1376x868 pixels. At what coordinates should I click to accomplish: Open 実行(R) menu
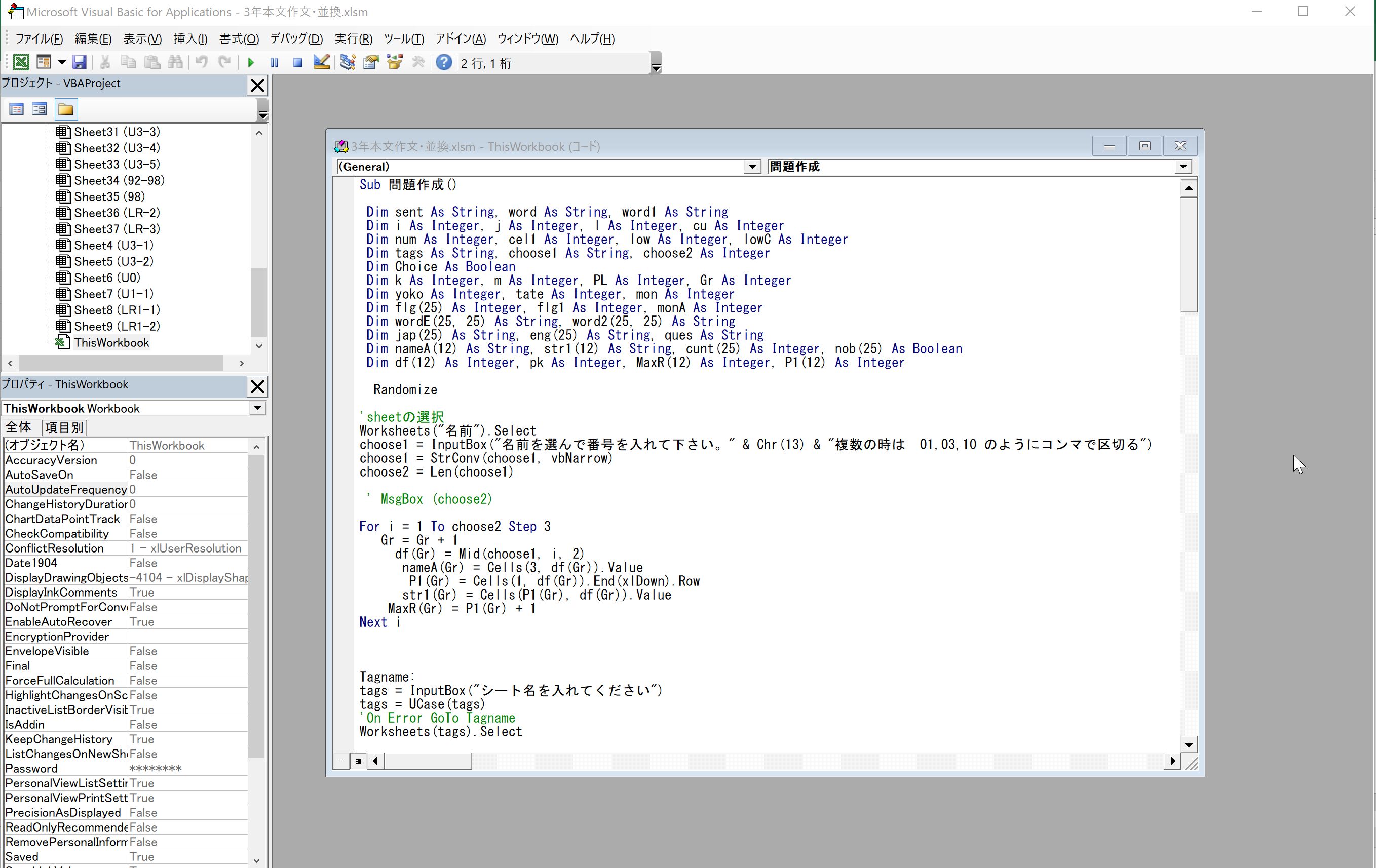[x=353, y=39]
